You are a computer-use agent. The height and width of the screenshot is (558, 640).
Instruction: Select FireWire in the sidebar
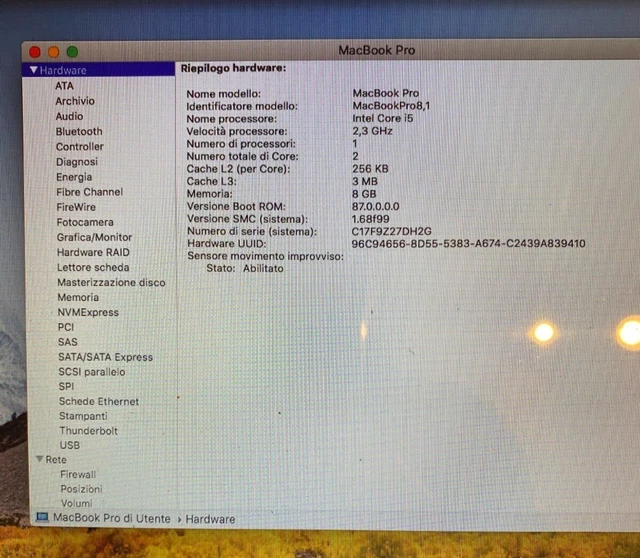[x=76, y=207]
